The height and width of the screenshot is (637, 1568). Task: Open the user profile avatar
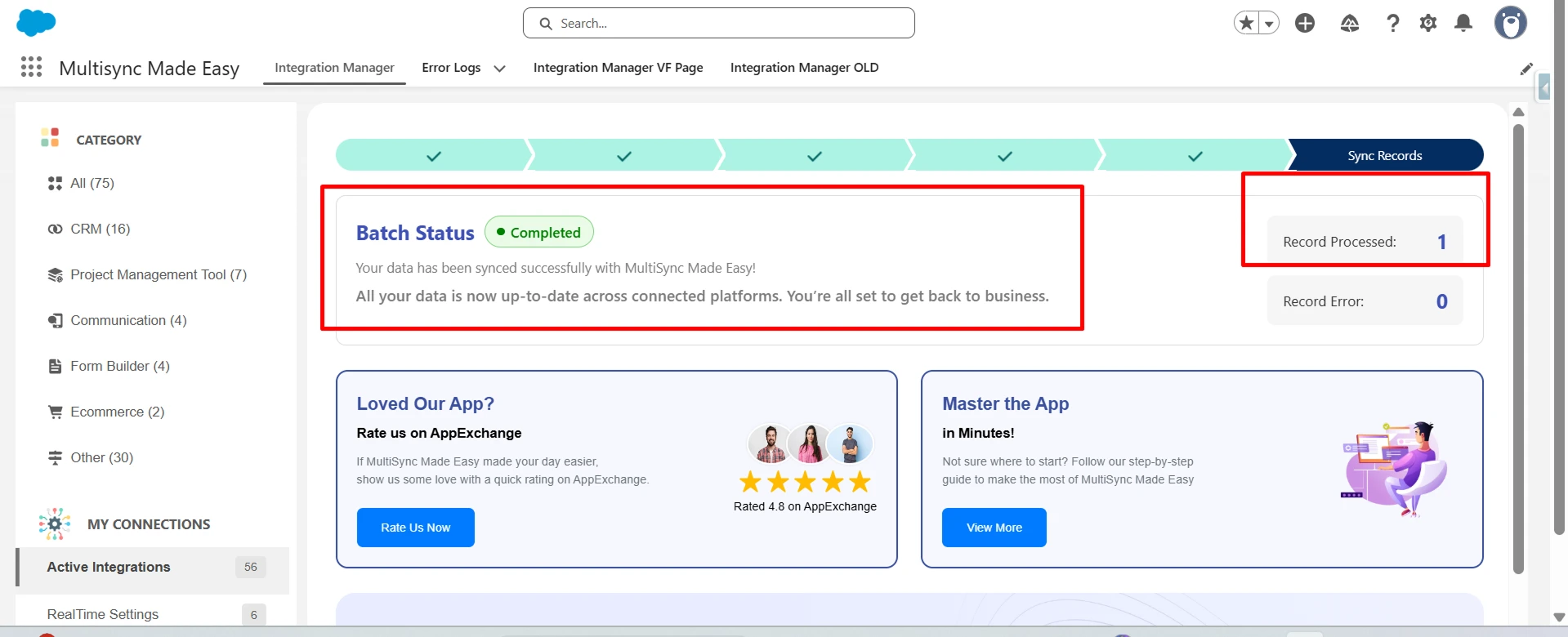[x=1511, y=23]
